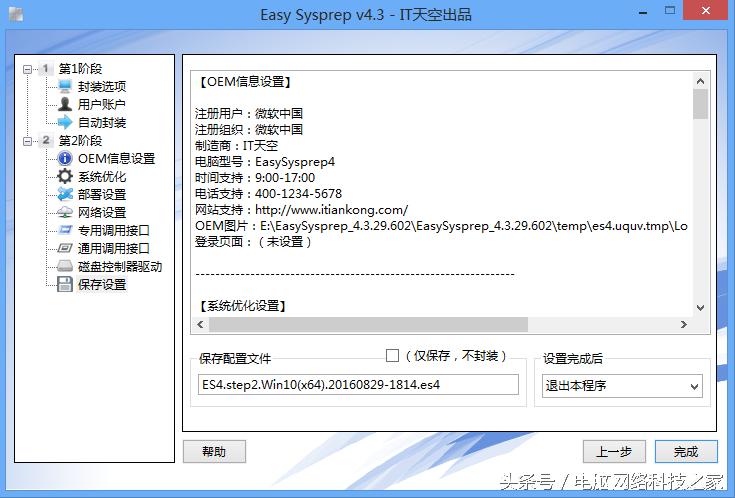The width and height of the screenshot is (735, 498).
Task: Open 磁盘控制器驱动 settings page
Action: [x=119, y=267]
